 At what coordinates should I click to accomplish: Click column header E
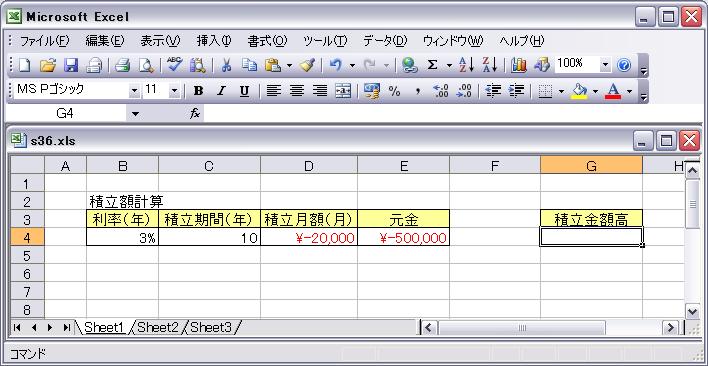point(404,166)
